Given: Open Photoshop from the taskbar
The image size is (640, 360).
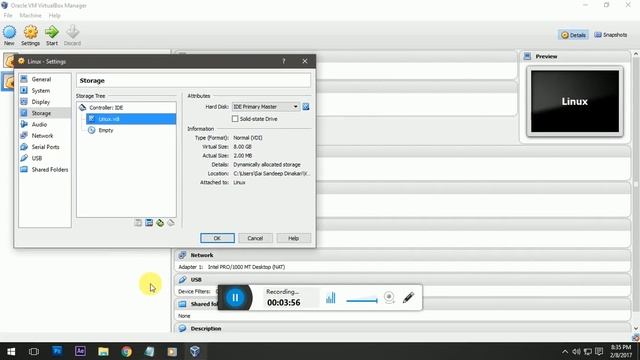Looking at the screenshot, I should 57,351.
